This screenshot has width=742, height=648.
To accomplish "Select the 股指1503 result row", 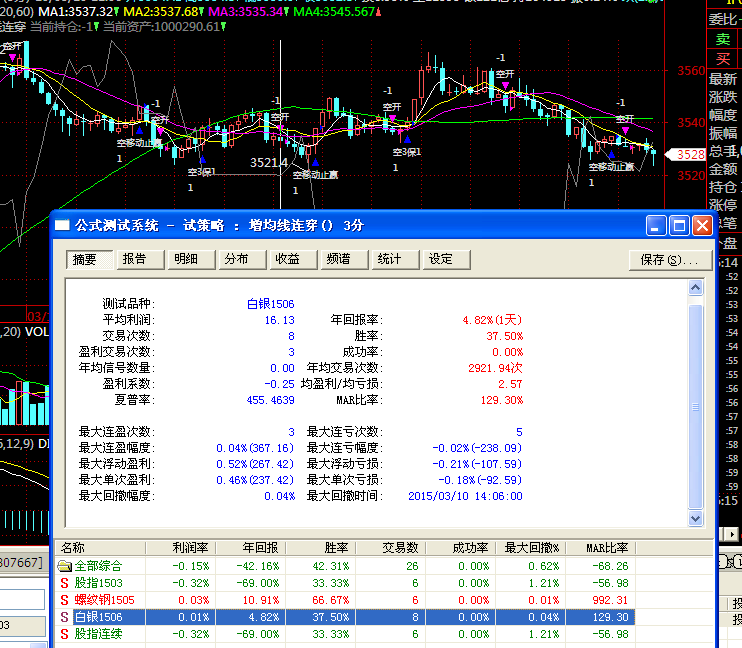I will (345, 583).
